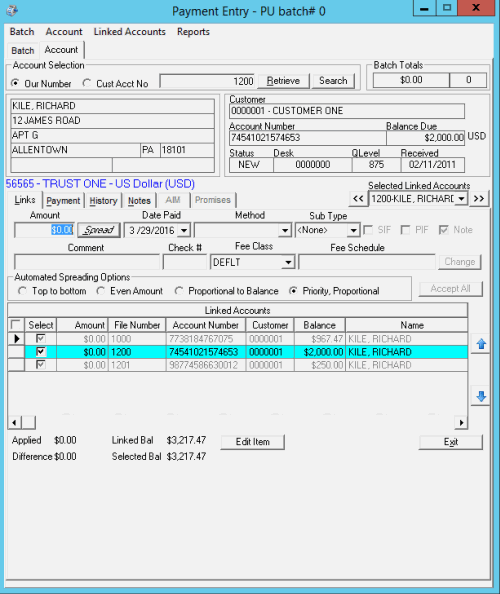The width and height of the screenshot is (500, 594).
Task: Click the Amount input field
Action: pyautogui.click(x=44, y=230)
